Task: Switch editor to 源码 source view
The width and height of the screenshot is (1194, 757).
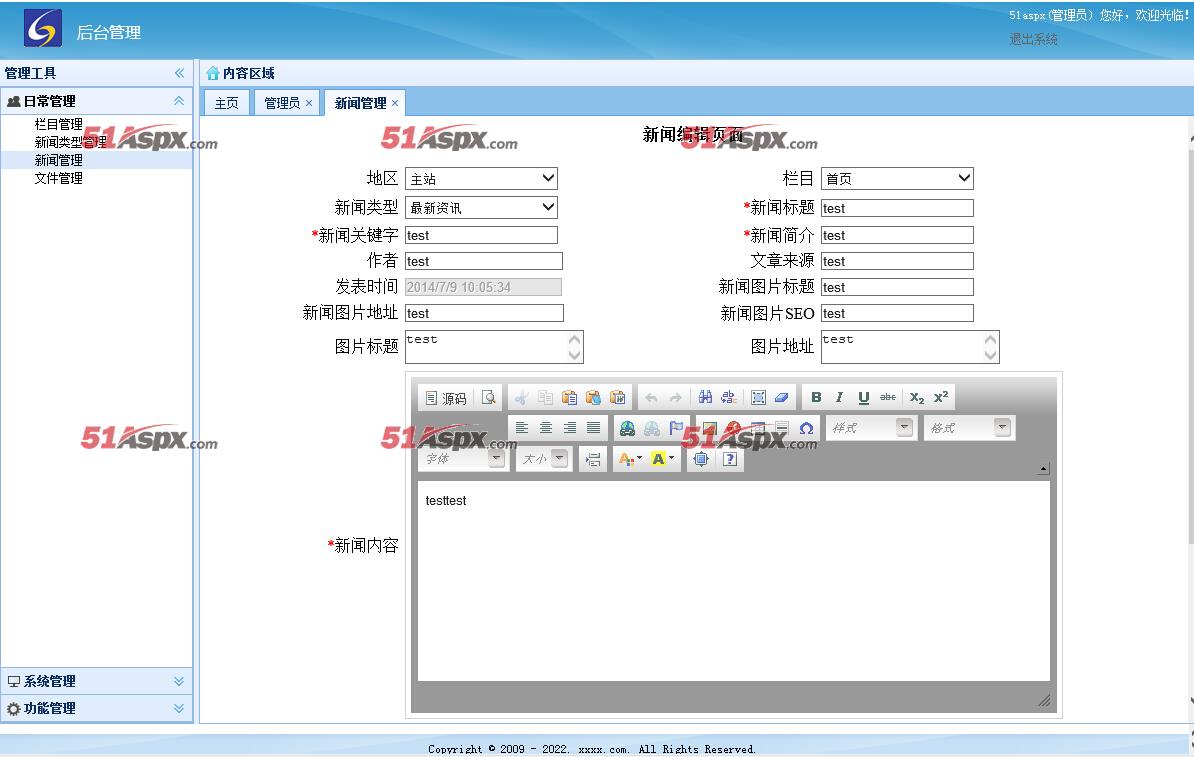Action: pyautogui.click(x=445, y=398)
